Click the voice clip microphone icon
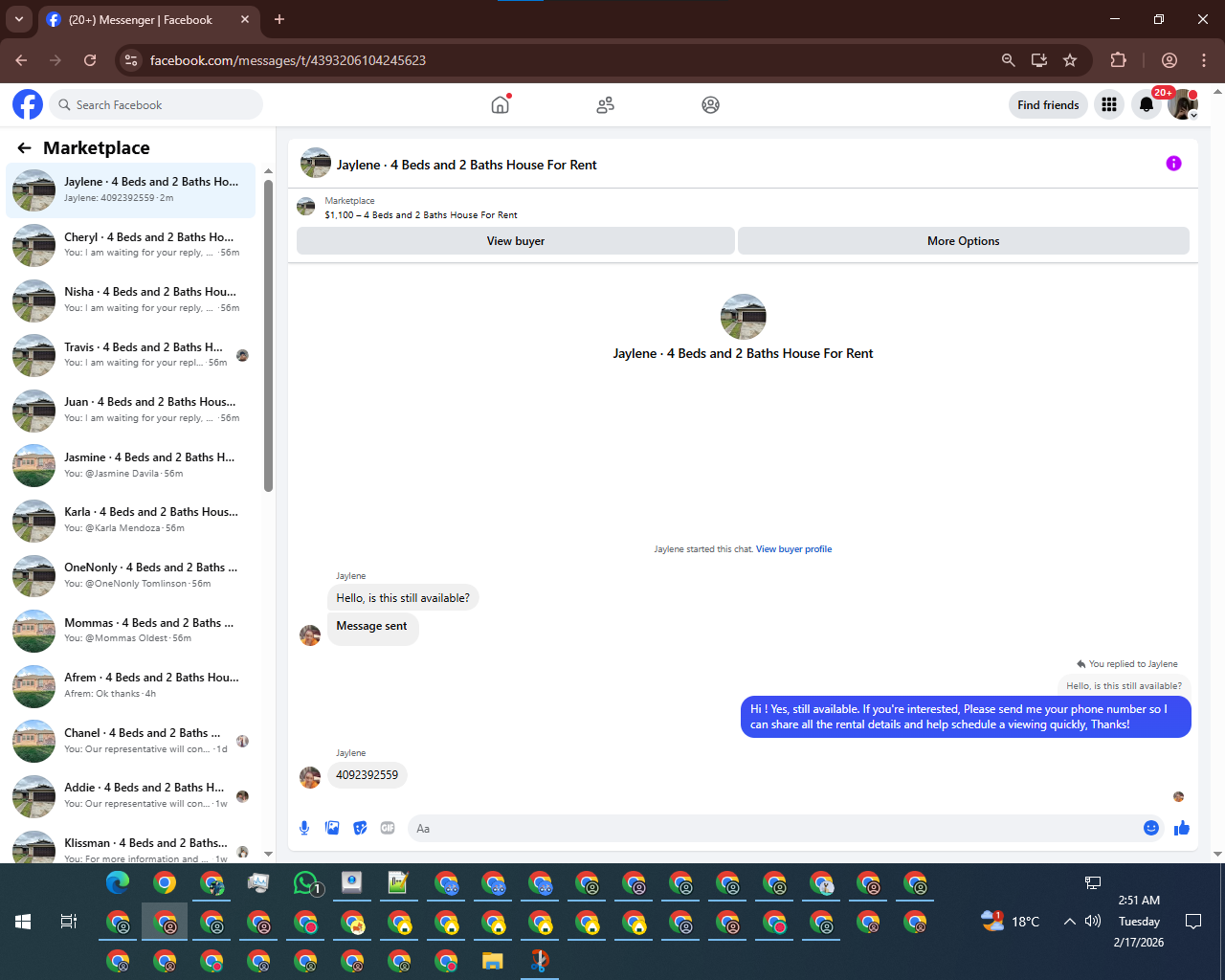The image size is (1225, 980). (x=304, y=828)
